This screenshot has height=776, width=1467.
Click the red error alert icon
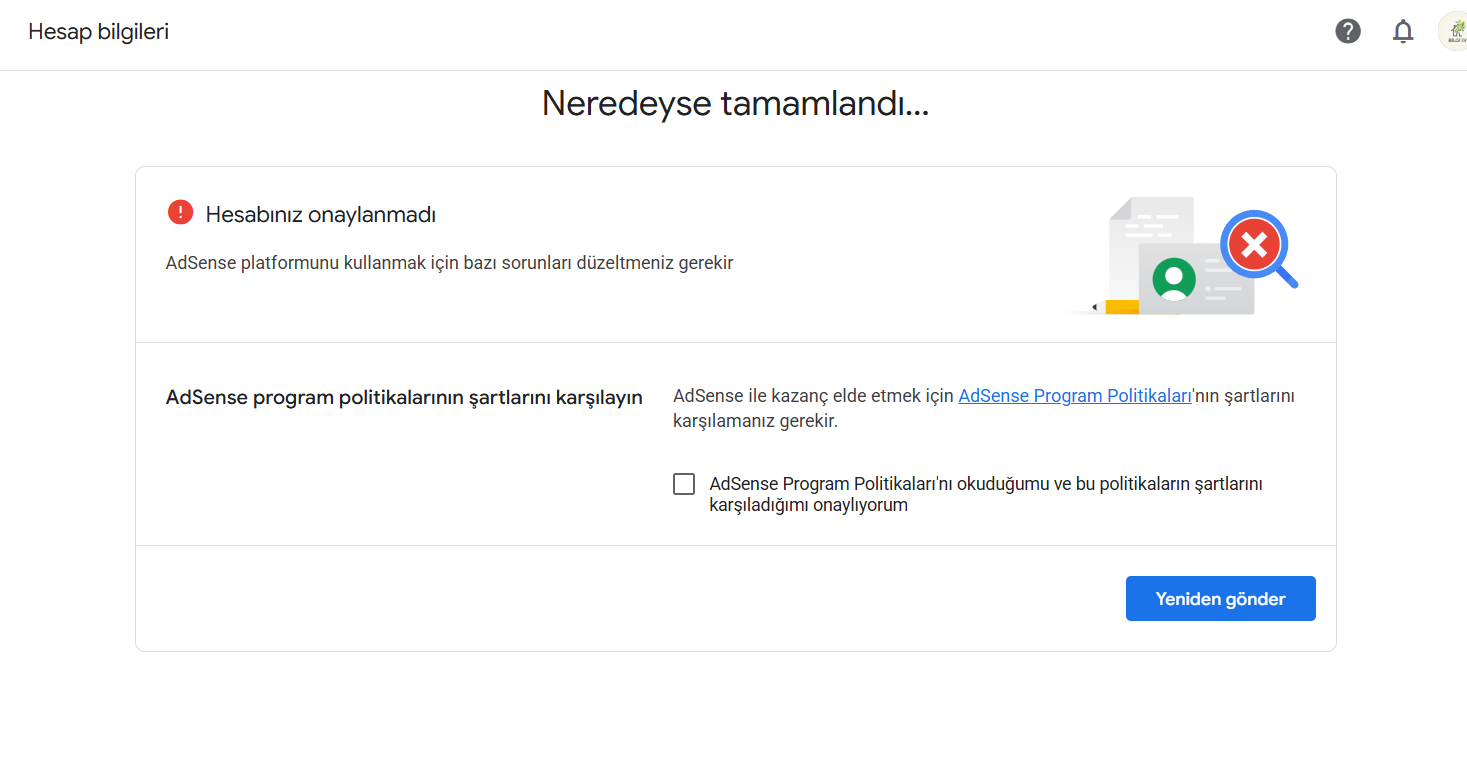pyautogui.click(x=180, y=213)
